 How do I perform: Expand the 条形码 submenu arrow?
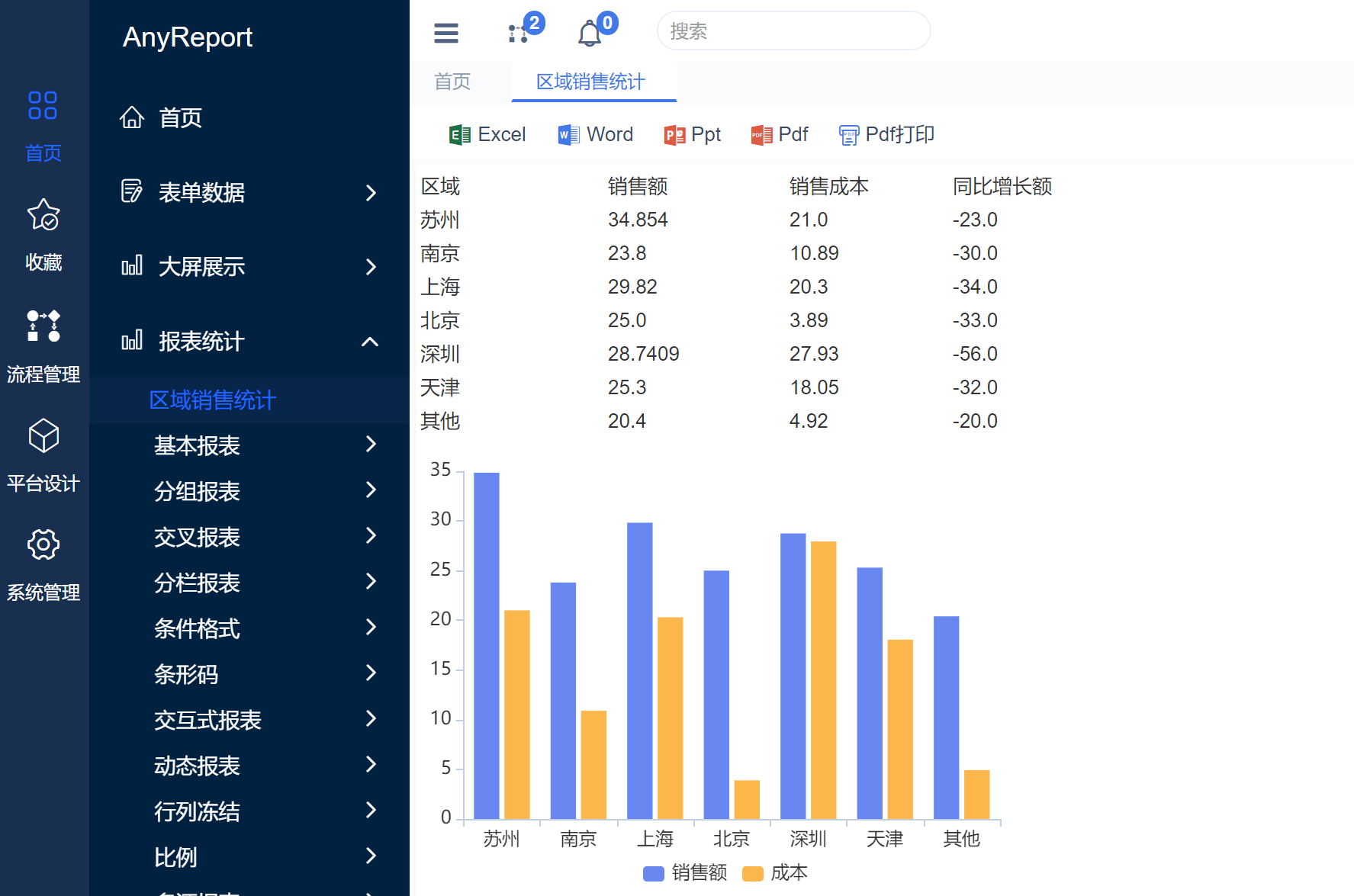371,673
